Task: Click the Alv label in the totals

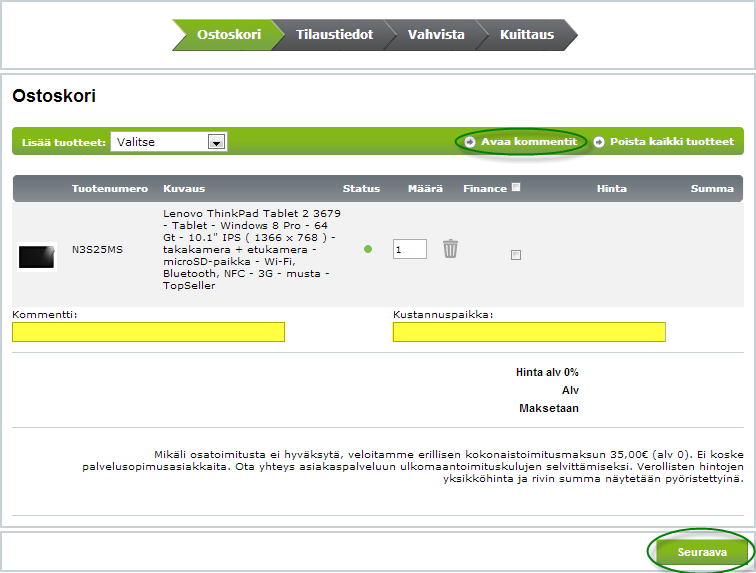Action: click(570, 390)
